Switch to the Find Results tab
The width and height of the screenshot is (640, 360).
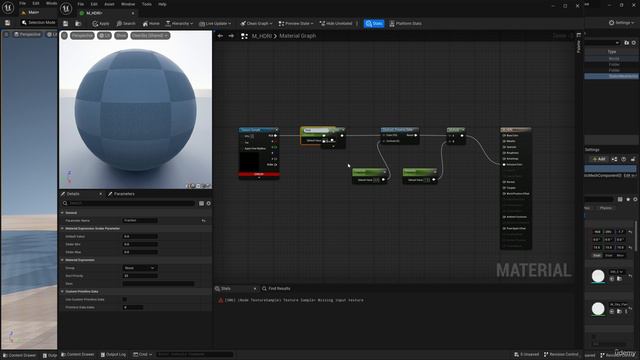pyautogui.click(x=276, y=289)
